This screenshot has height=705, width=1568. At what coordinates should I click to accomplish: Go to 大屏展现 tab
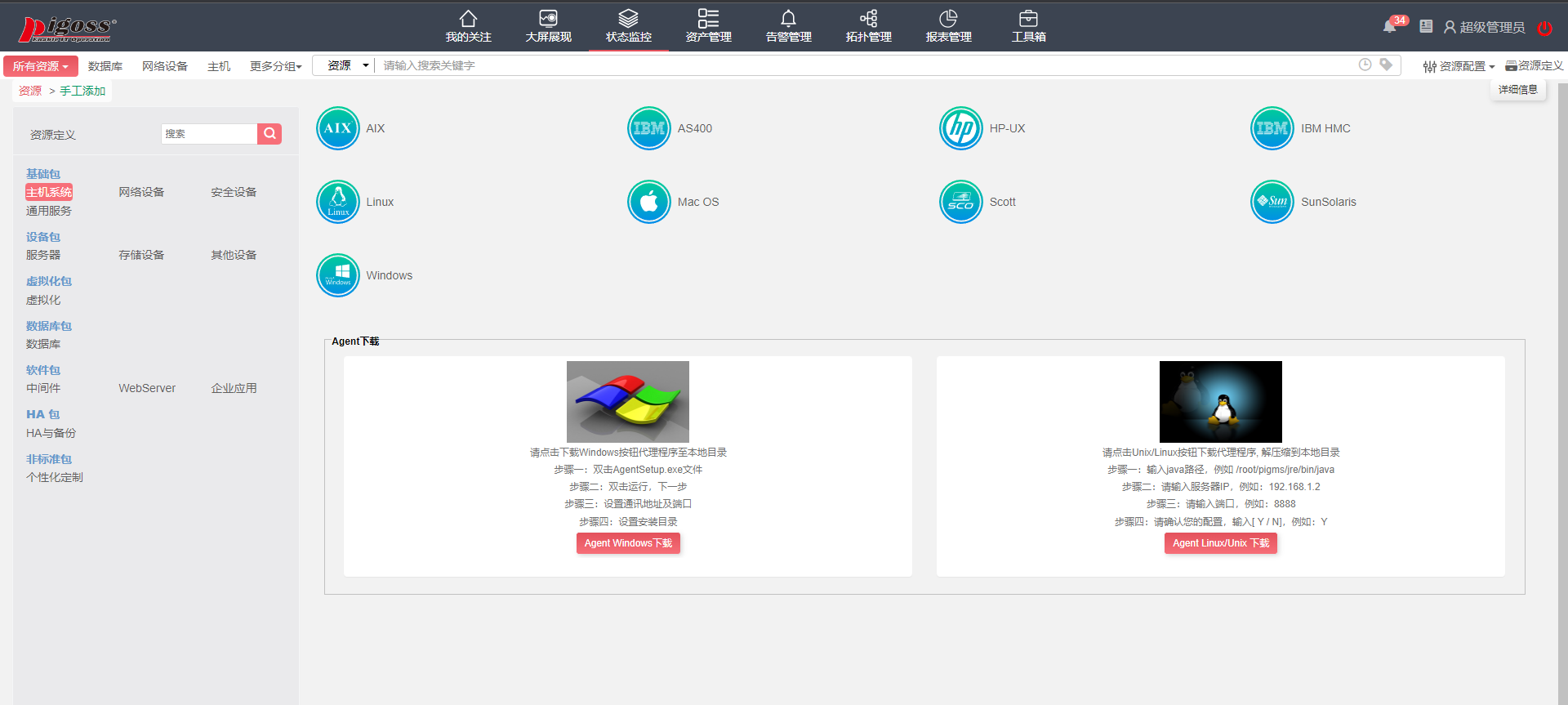click(x=548, y=26)
